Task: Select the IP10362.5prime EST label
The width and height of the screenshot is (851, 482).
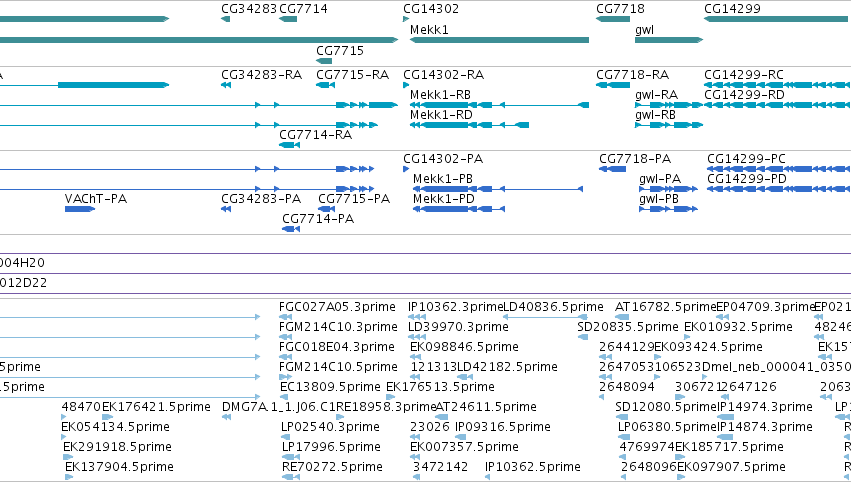Action: [x=533, y=468]
